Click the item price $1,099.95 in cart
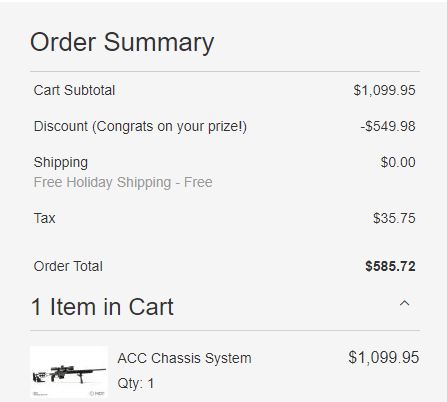 (x=384, y=358)
